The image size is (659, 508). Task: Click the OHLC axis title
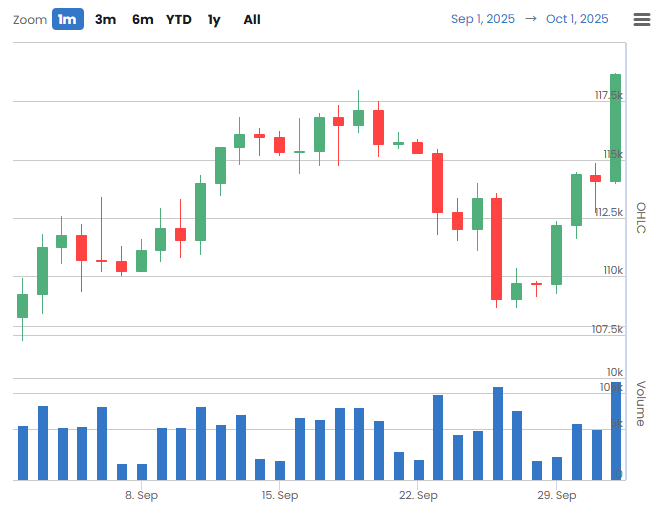pyautogui.click(x=641, y=218)
